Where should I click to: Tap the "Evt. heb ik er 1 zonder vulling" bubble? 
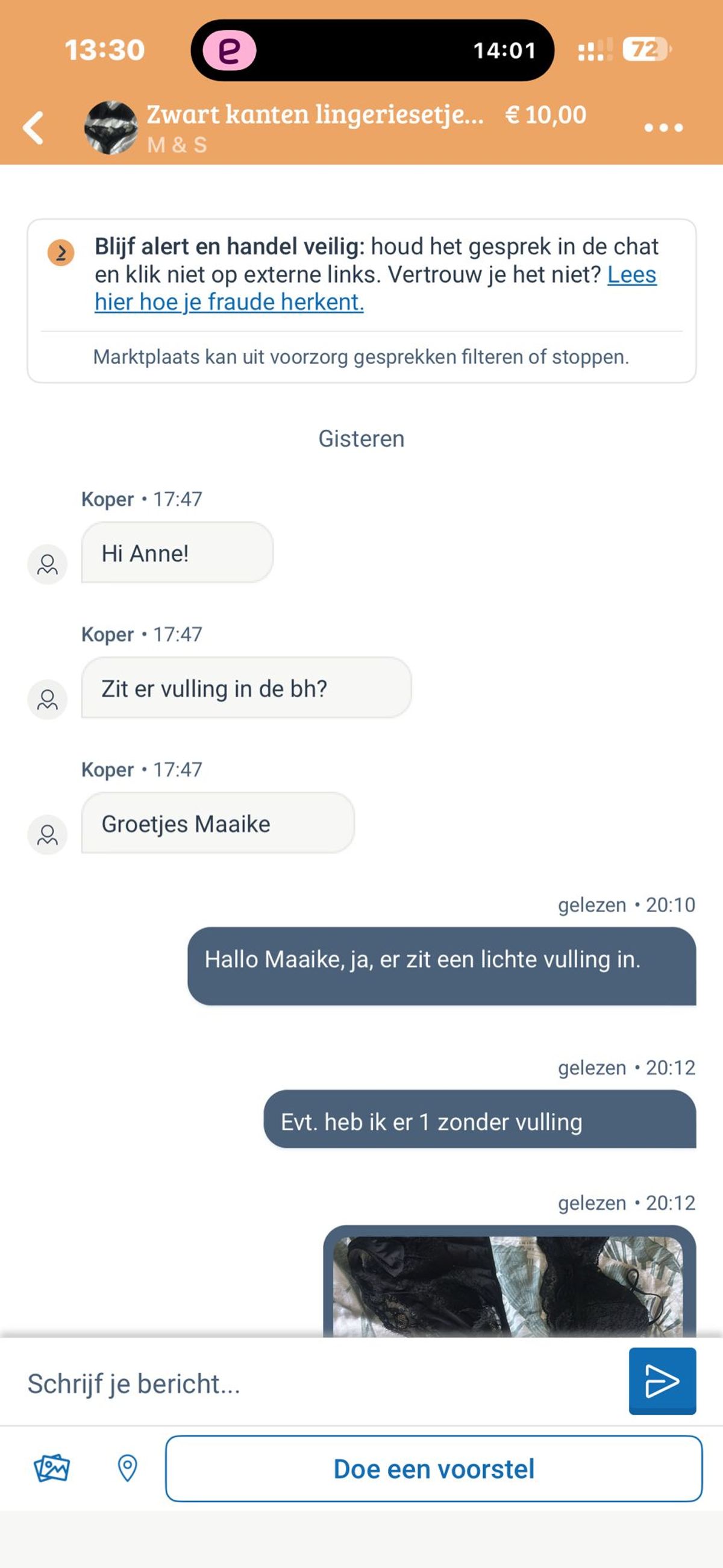coord(479,1121)
